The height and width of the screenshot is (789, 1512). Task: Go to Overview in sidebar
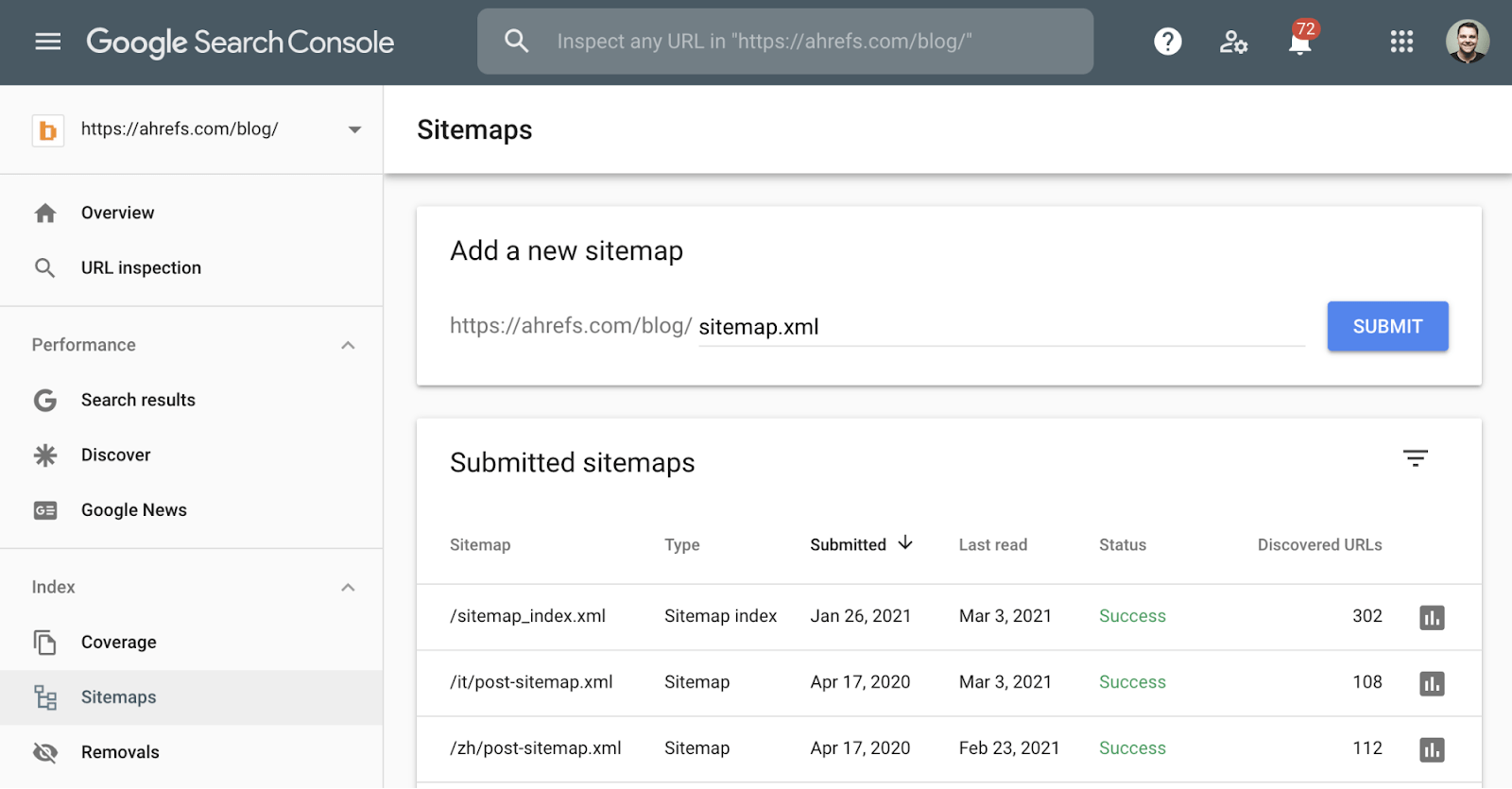[117, 214]
